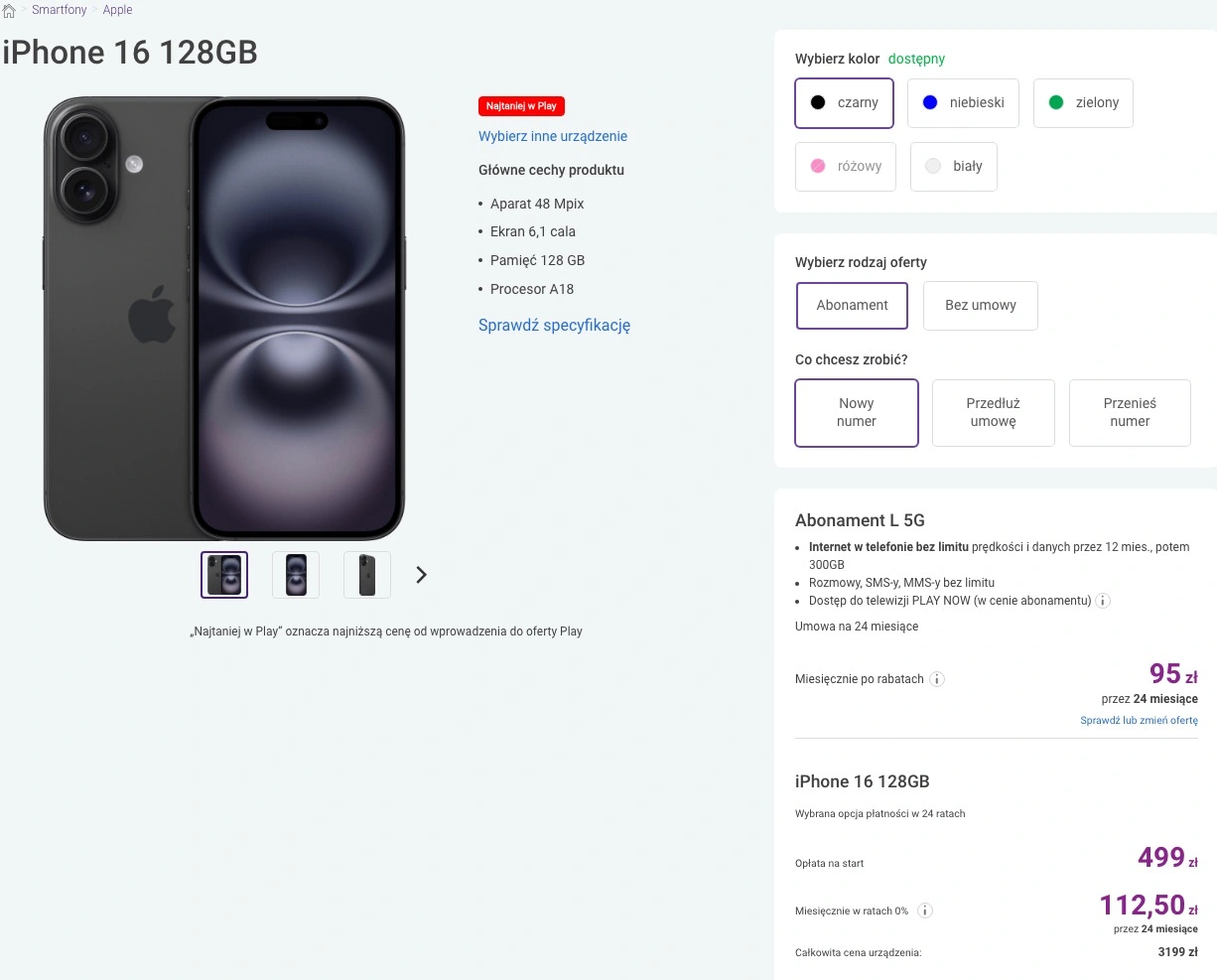
Task: Select Nowy numer option
Action: pos(857,413)
